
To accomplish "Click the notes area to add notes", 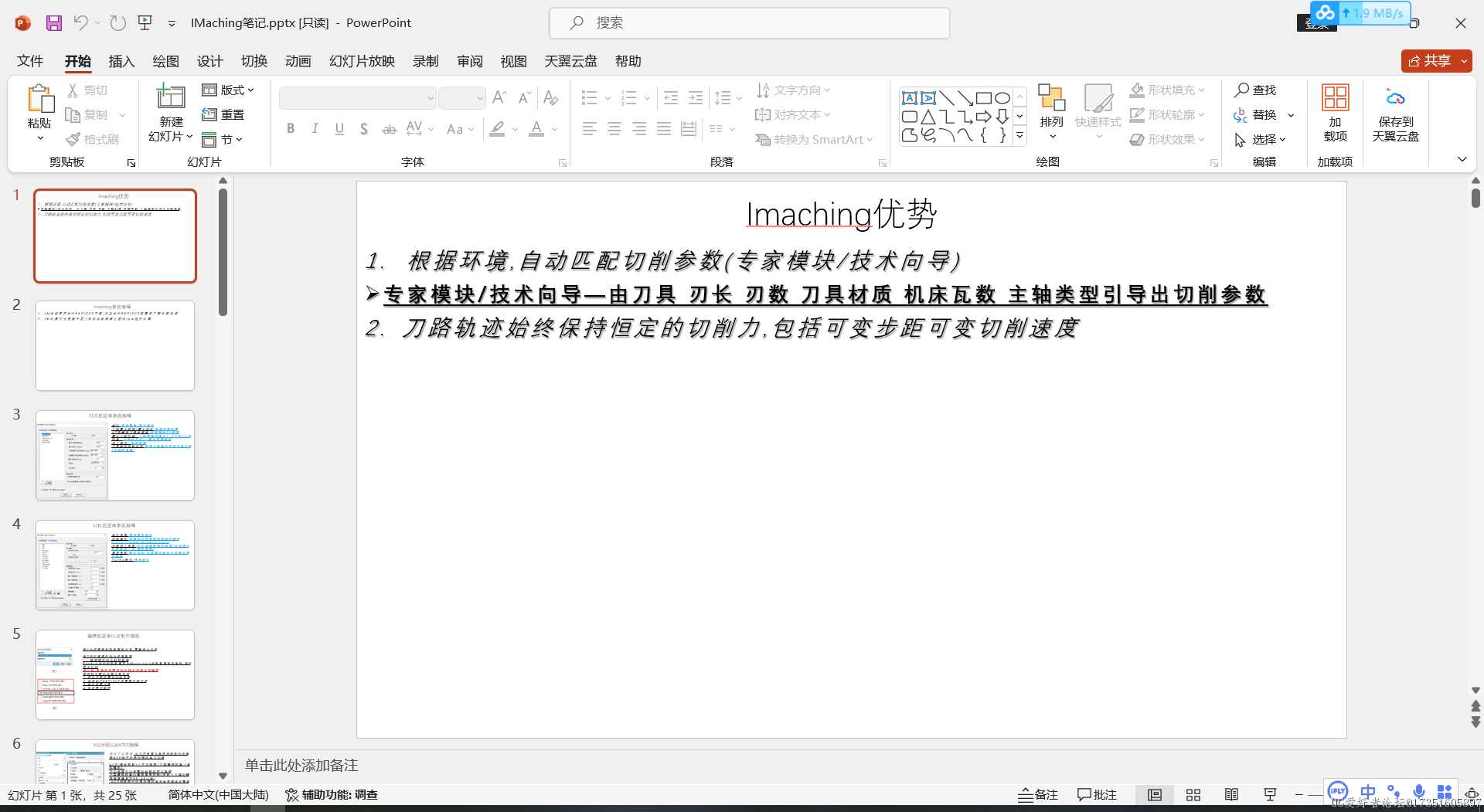I will pos(850,766).
